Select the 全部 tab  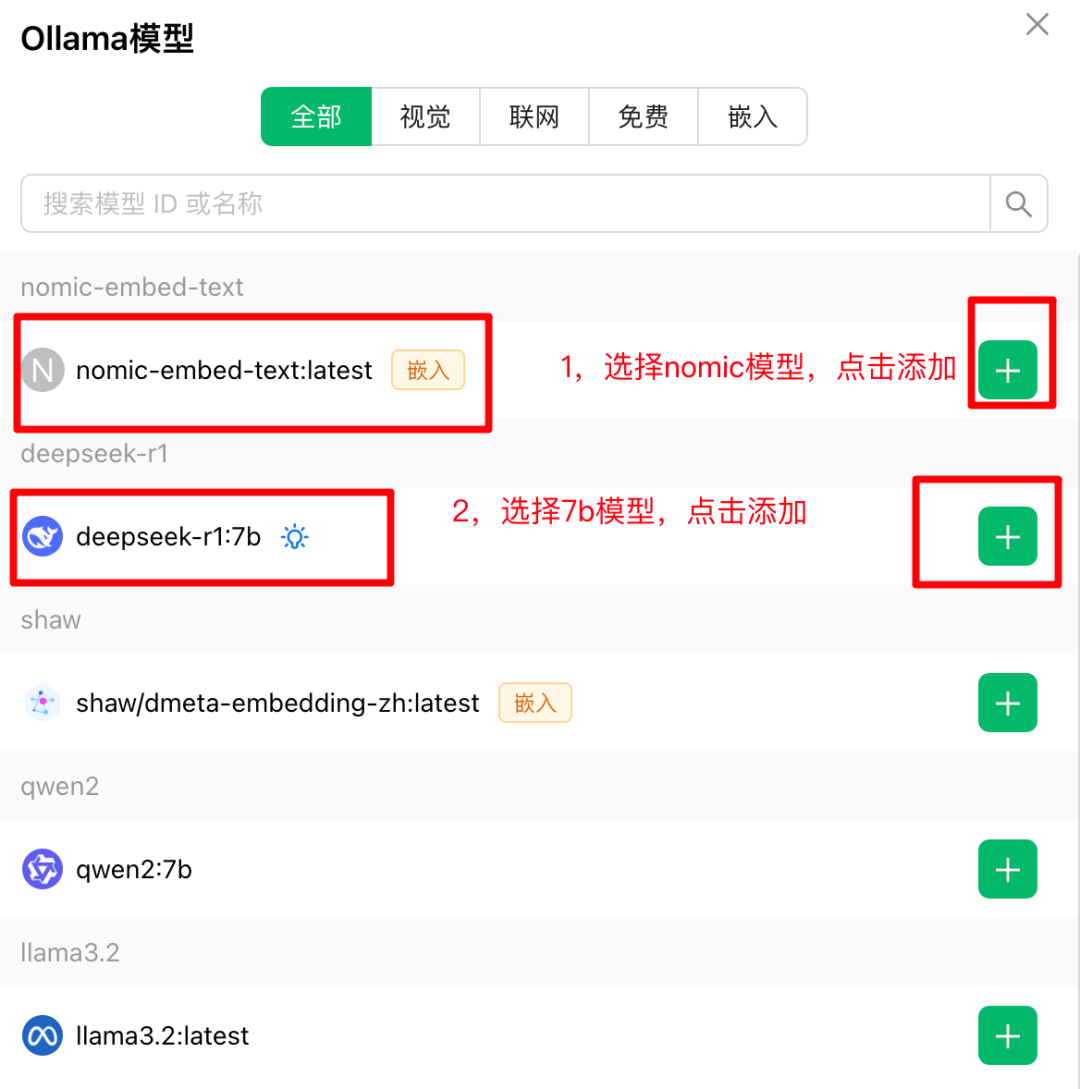pyautogui.click(x=316, y=117)
